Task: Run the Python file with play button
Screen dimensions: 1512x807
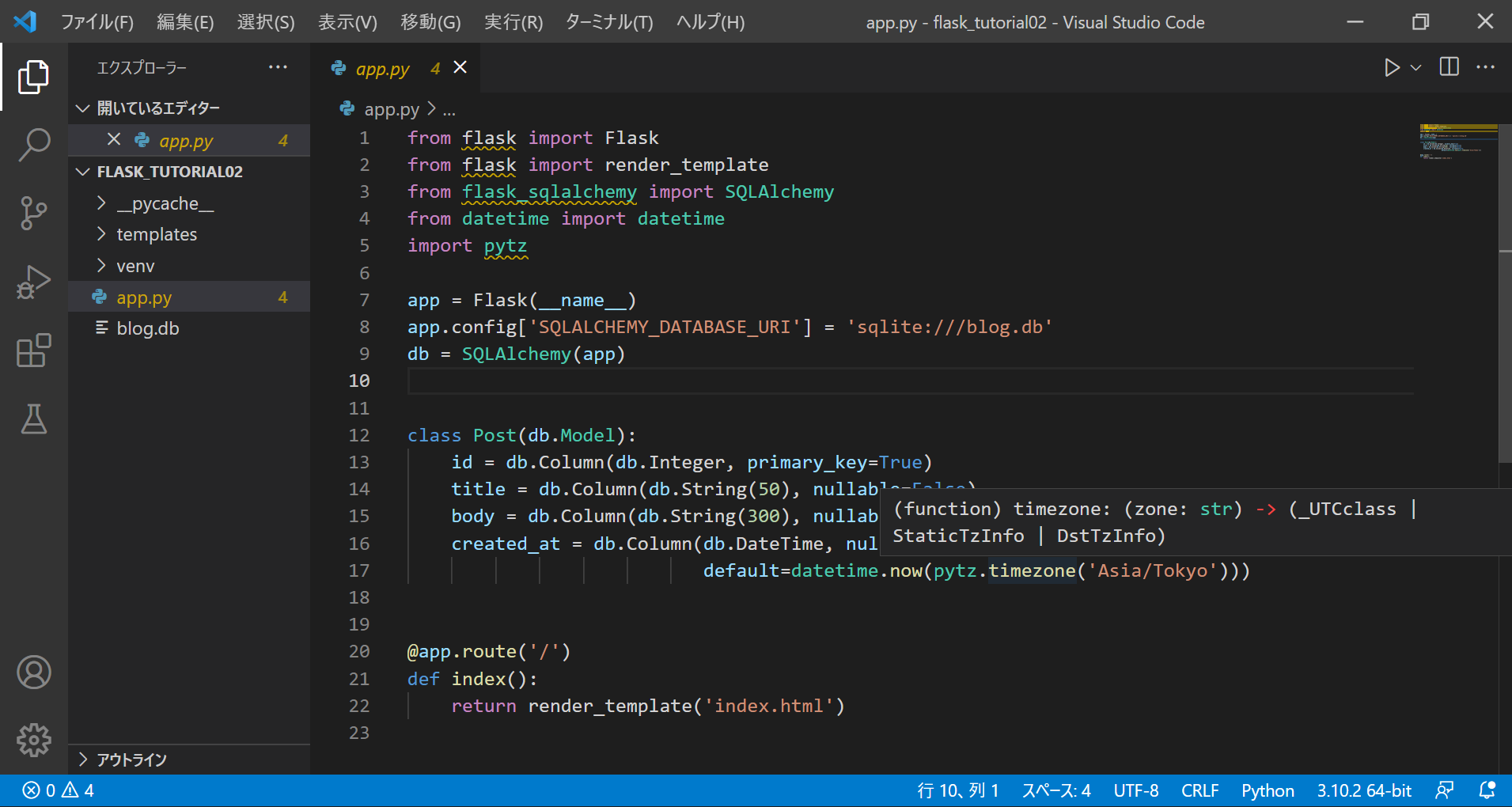Action: pyautogui.click(x=1391, y=67)
